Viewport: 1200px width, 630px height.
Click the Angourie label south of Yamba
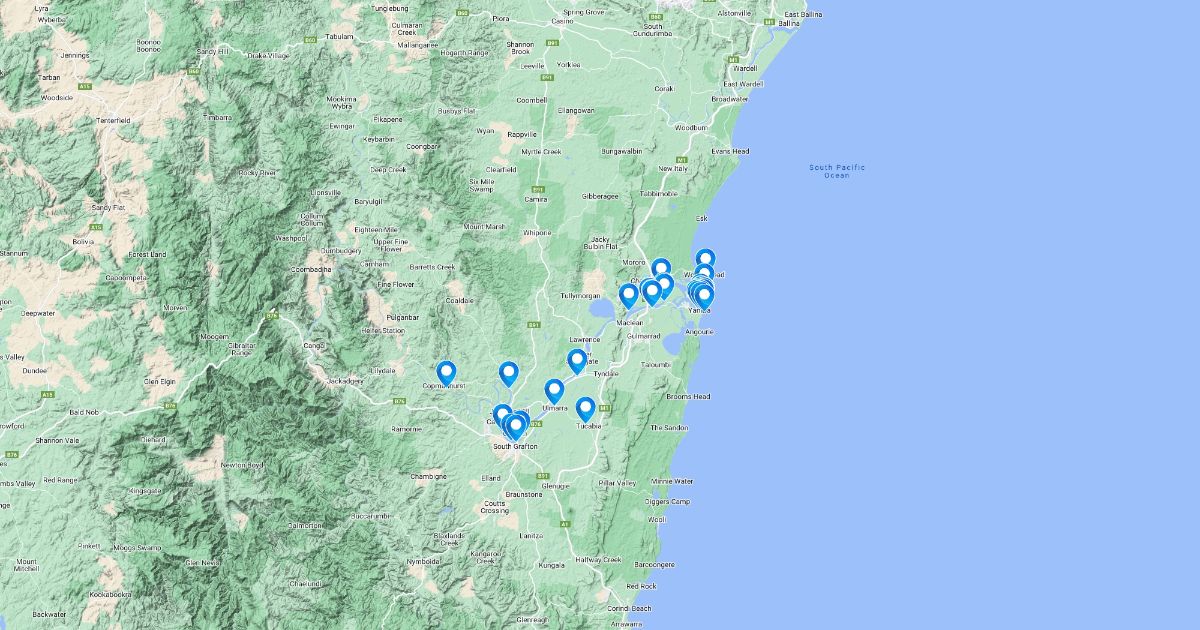tap(700, 331)
